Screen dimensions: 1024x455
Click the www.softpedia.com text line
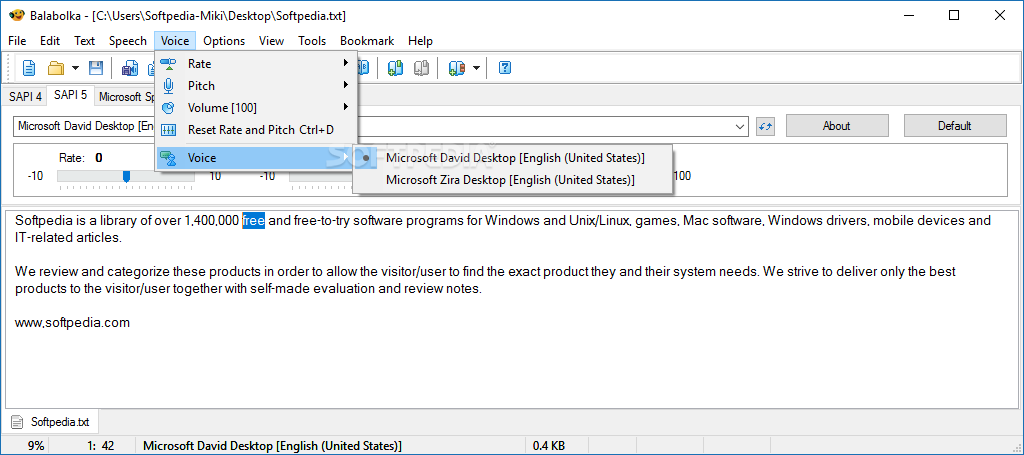pos(72,322)
